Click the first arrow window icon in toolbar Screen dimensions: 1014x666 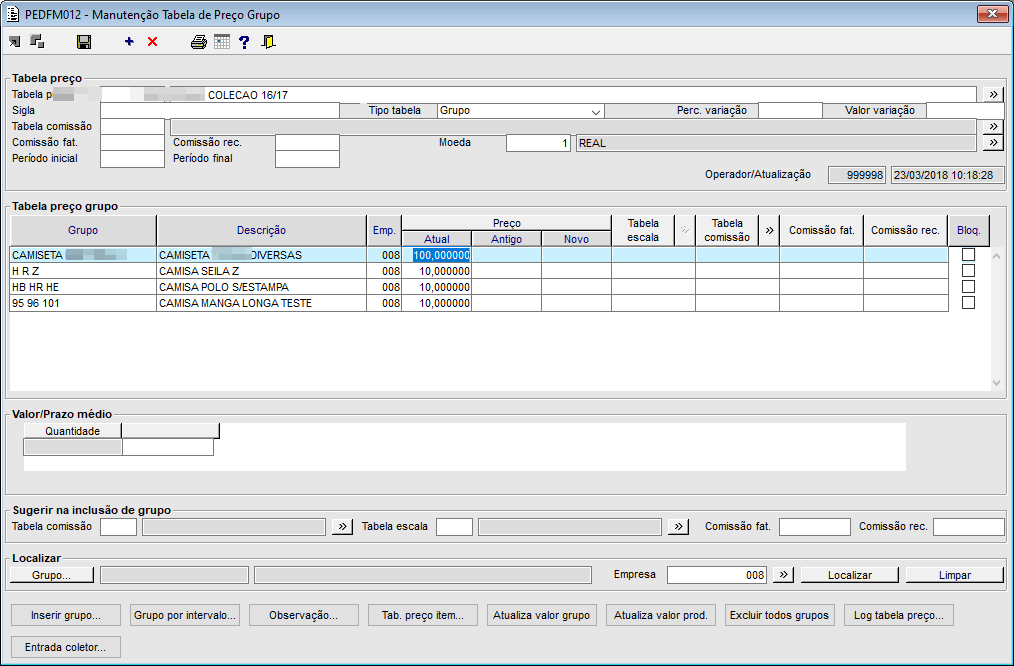[14, 42]
